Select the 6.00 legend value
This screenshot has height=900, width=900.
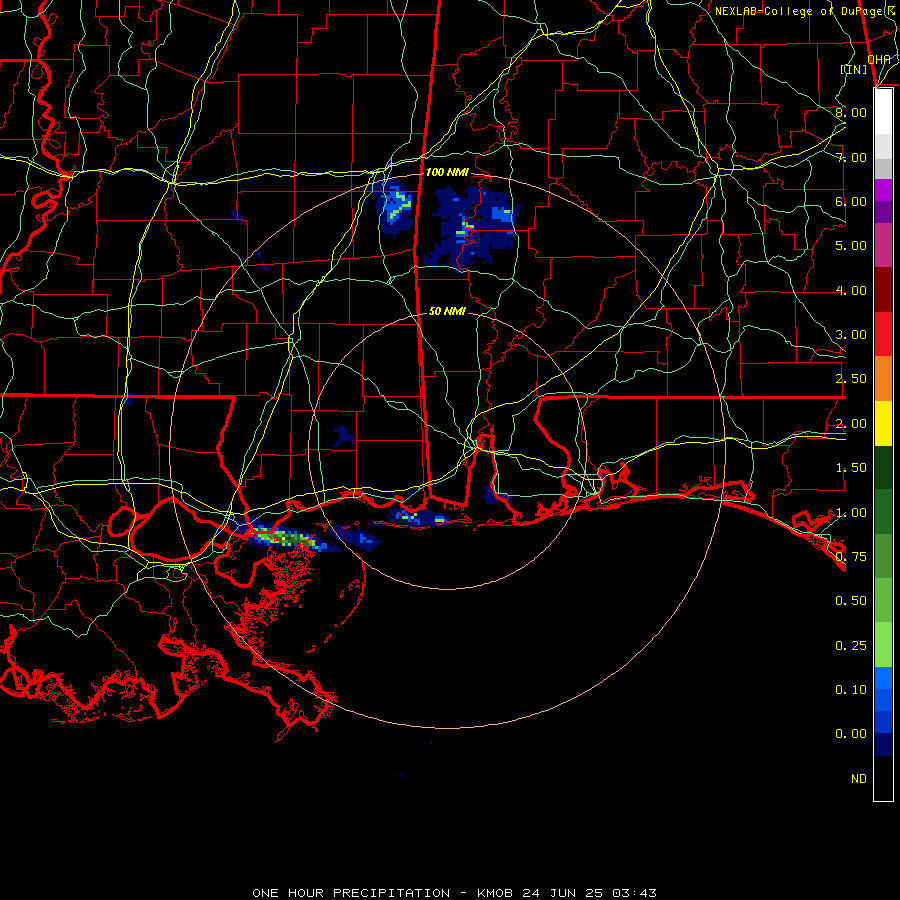tap(851, 201)
